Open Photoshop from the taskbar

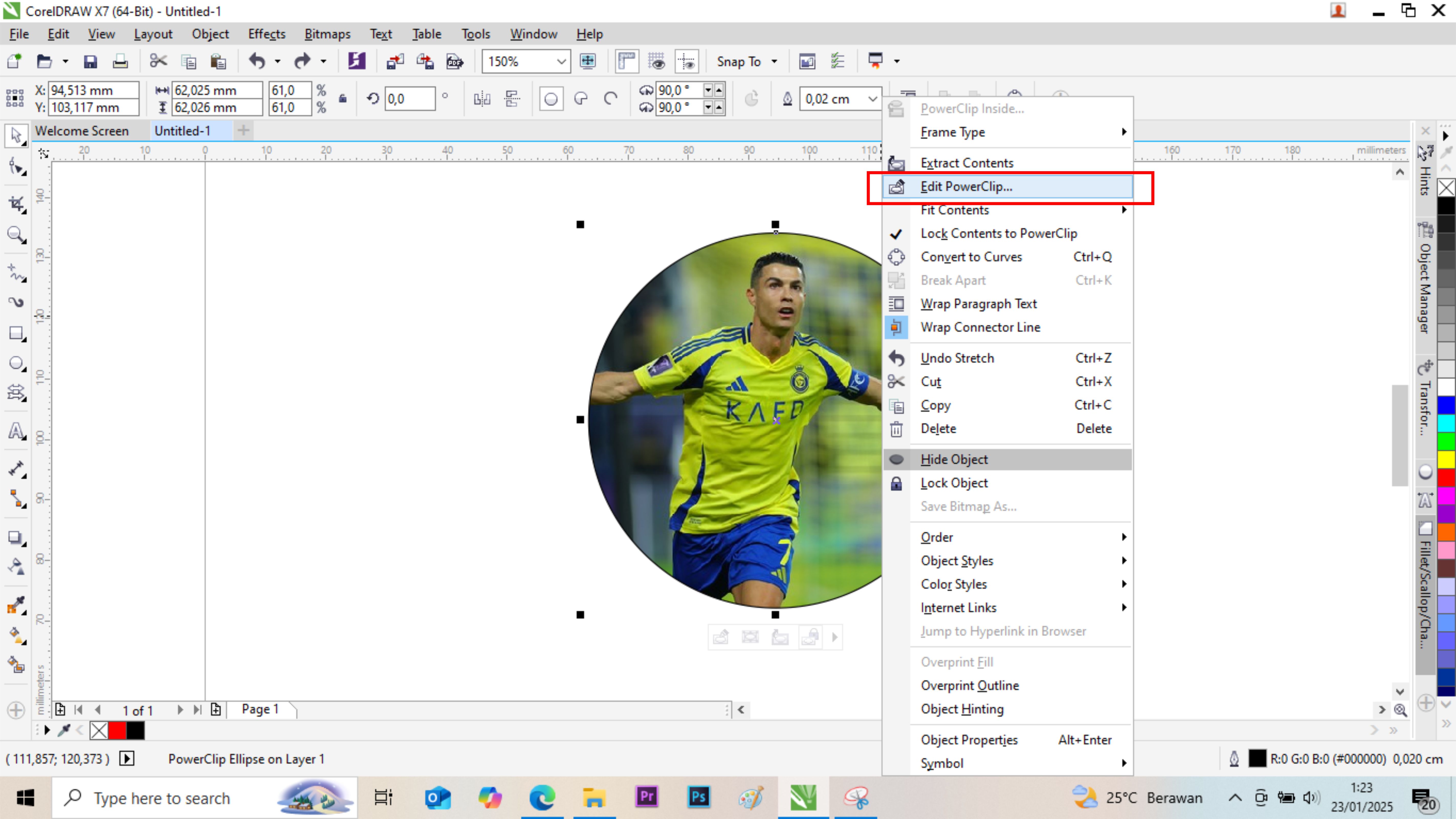[x=699, y=798]
